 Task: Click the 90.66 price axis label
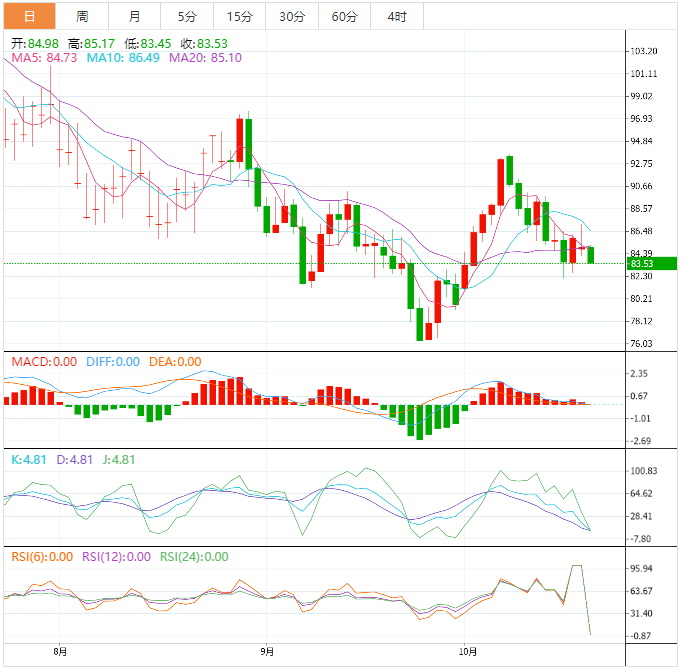641,186
